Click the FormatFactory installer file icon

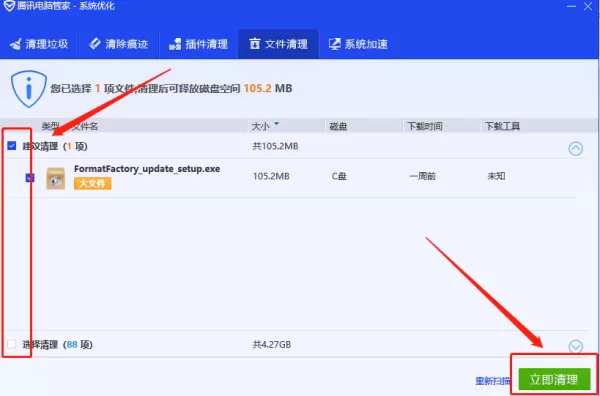point(55,178)
